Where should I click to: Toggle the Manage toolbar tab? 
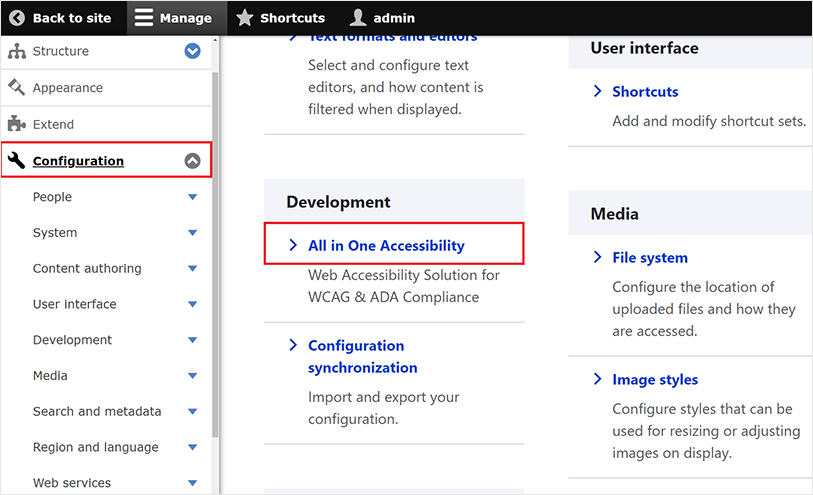point(177,18)
